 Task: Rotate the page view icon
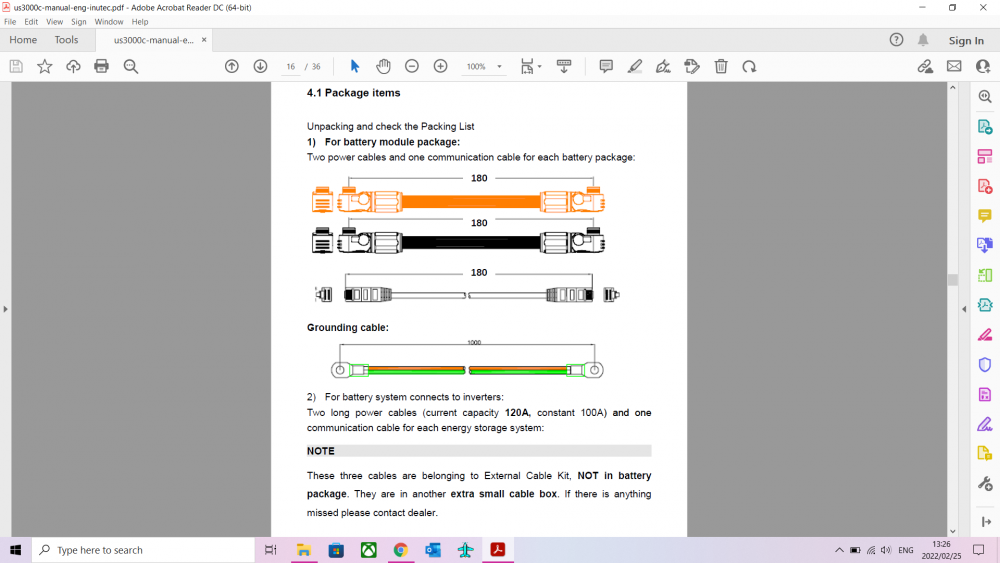pos(749,66)
